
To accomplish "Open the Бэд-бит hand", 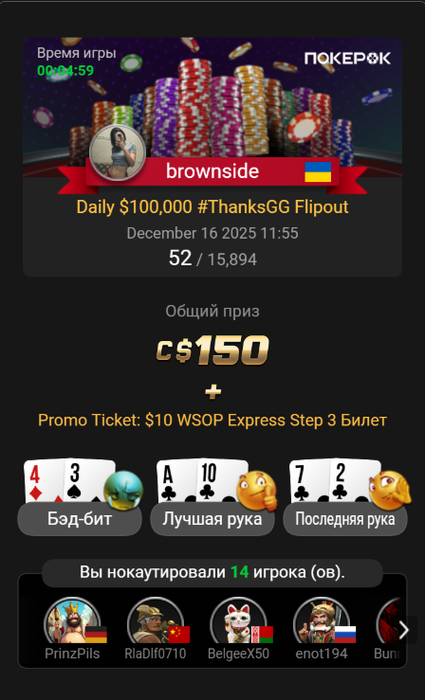I will 79,519.
